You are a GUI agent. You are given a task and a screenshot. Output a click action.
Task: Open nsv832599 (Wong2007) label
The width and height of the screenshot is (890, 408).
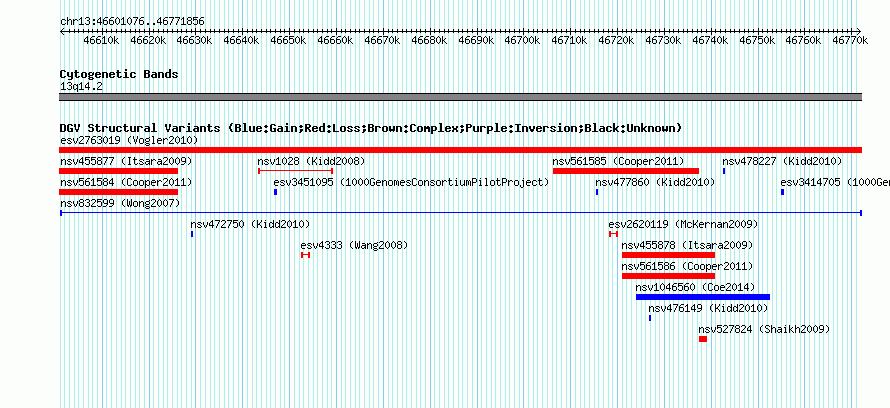click(x=120, y=203)
